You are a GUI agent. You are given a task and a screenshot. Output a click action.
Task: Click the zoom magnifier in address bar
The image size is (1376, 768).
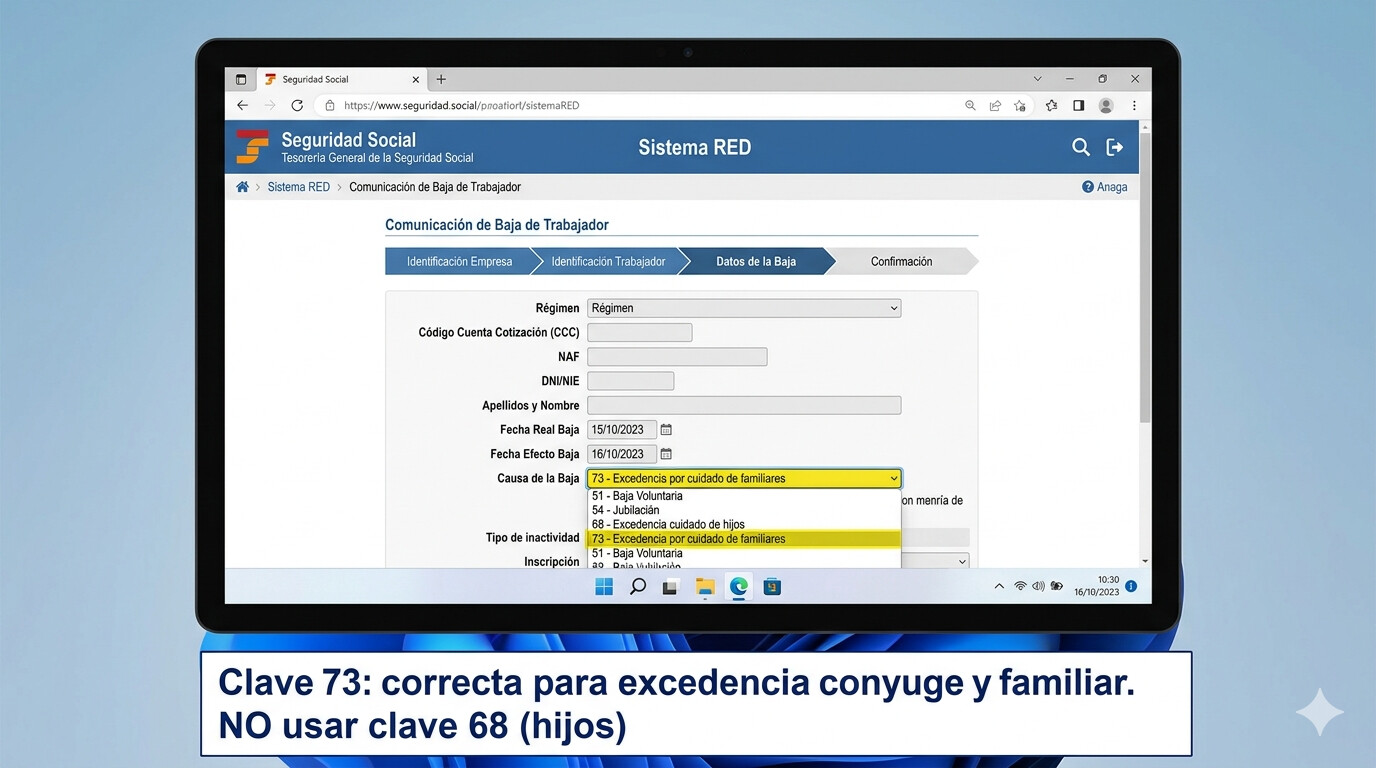[970, 105]
